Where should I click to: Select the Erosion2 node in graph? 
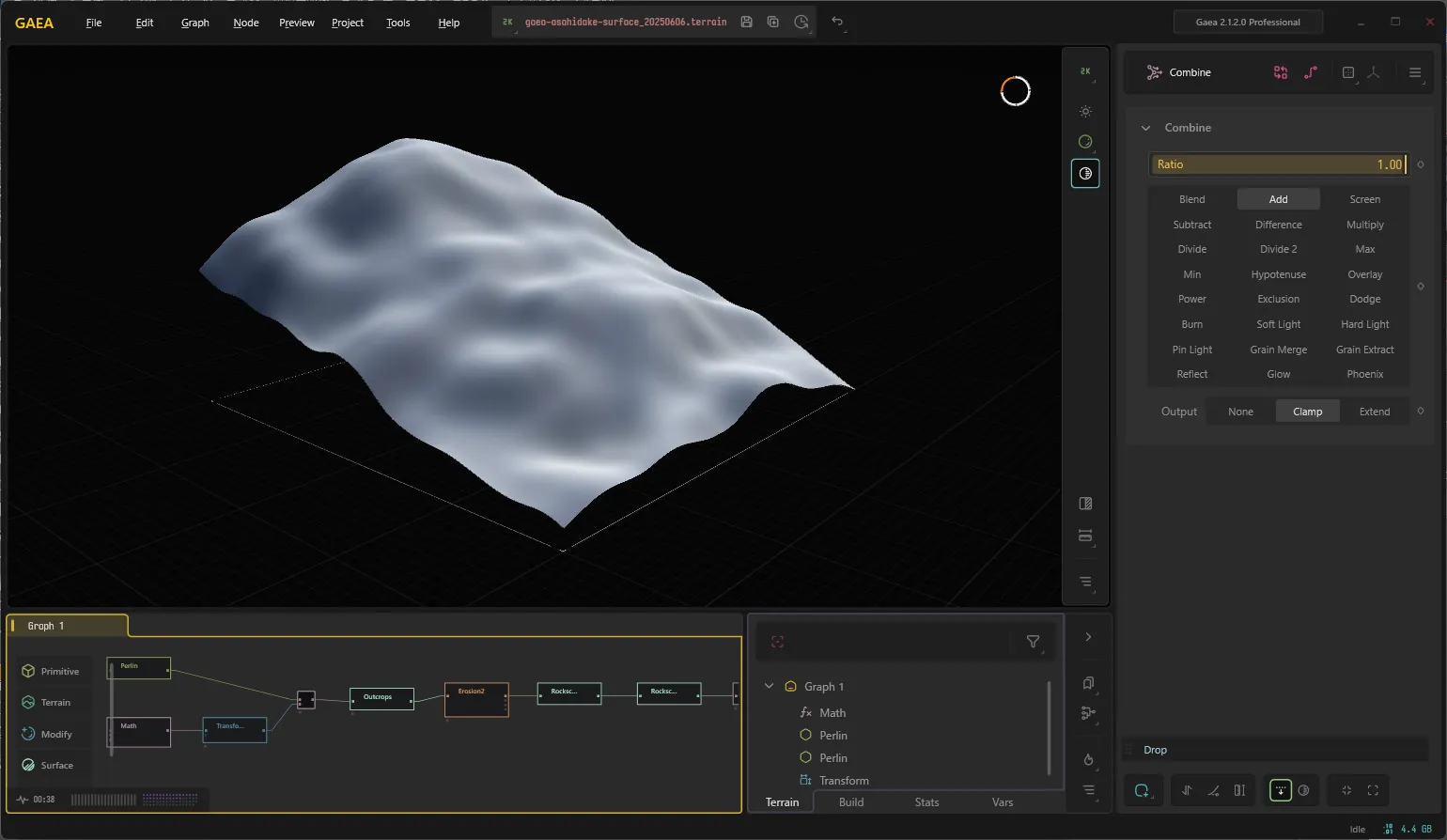476,700
